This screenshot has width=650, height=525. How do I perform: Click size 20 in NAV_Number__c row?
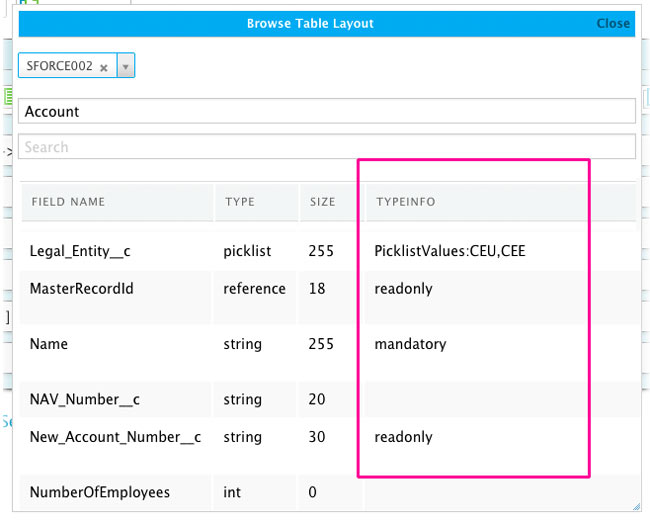[x=317, y=399]
